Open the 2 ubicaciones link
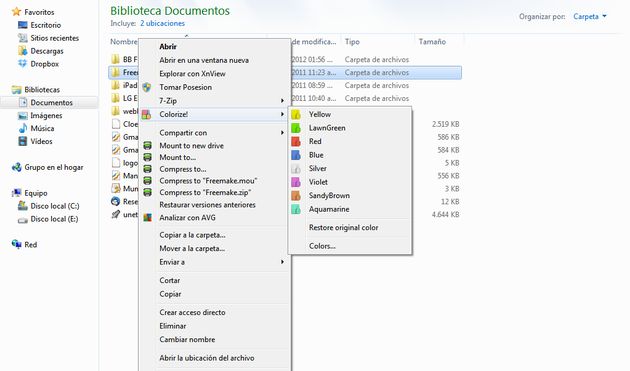Image resolution: width=630 pixels, height=371 pixels. pyautogui.click(x=162, y=24)
